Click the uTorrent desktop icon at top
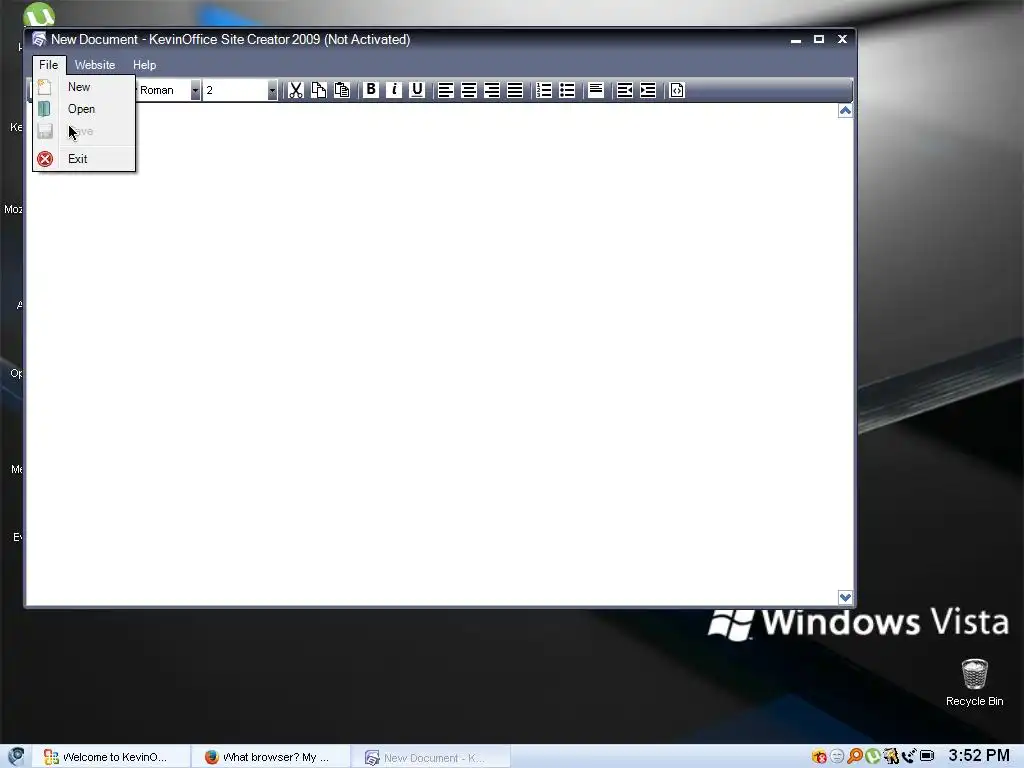The image size is (1024, 768). (x=39, y=14)
